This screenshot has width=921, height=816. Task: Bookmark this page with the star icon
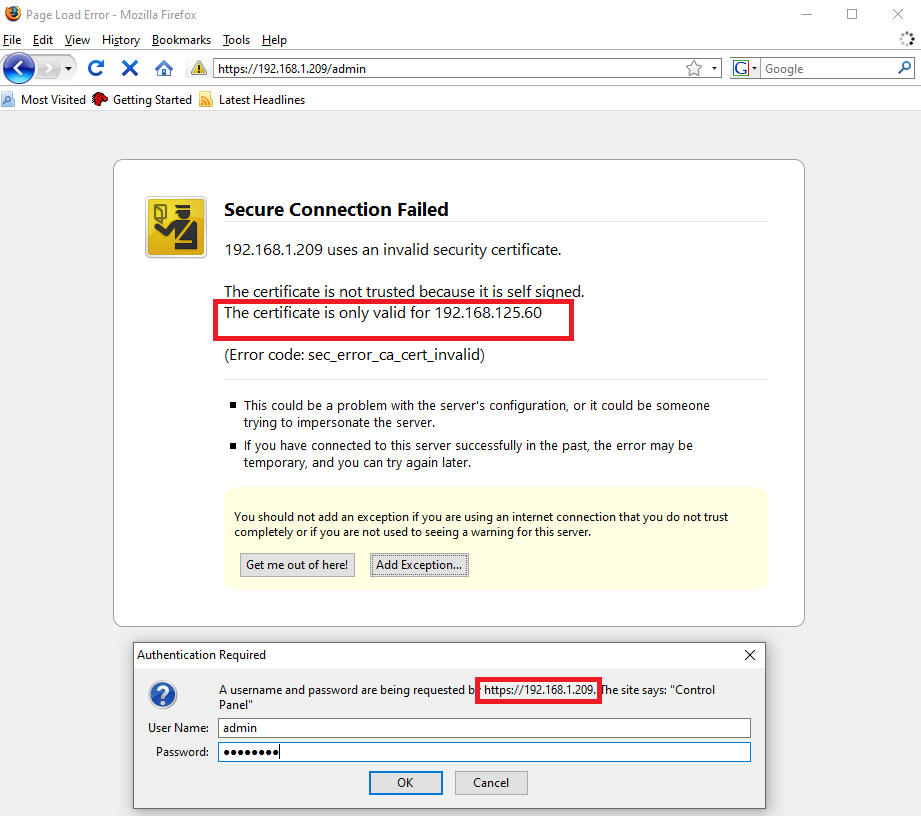pyautogui.click(x=694, y=69)
